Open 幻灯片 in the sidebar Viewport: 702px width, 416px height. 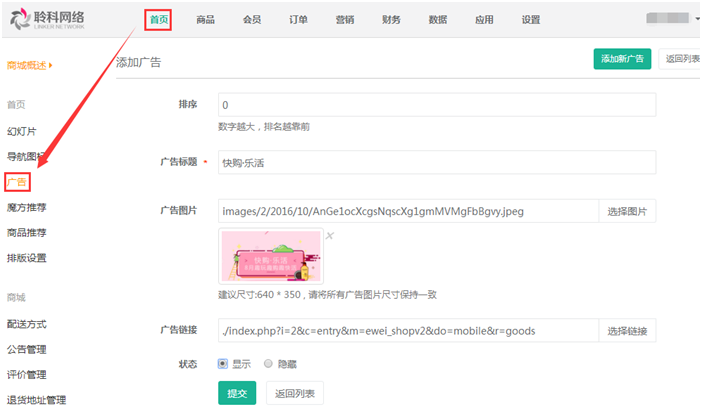click(x=21, y=131)
